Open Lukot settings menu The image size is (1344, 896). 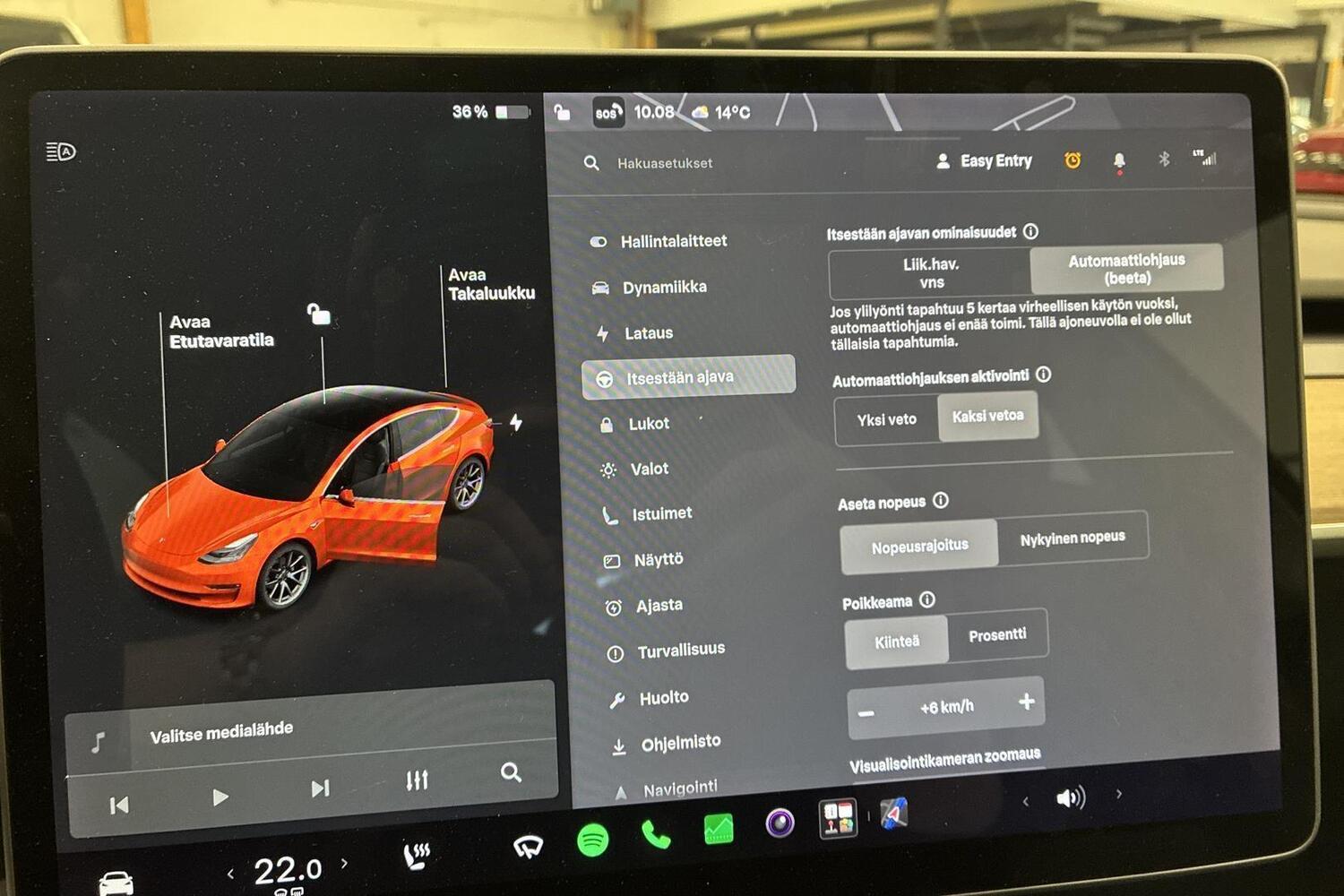pyautogui.click(x=633, y=424)
